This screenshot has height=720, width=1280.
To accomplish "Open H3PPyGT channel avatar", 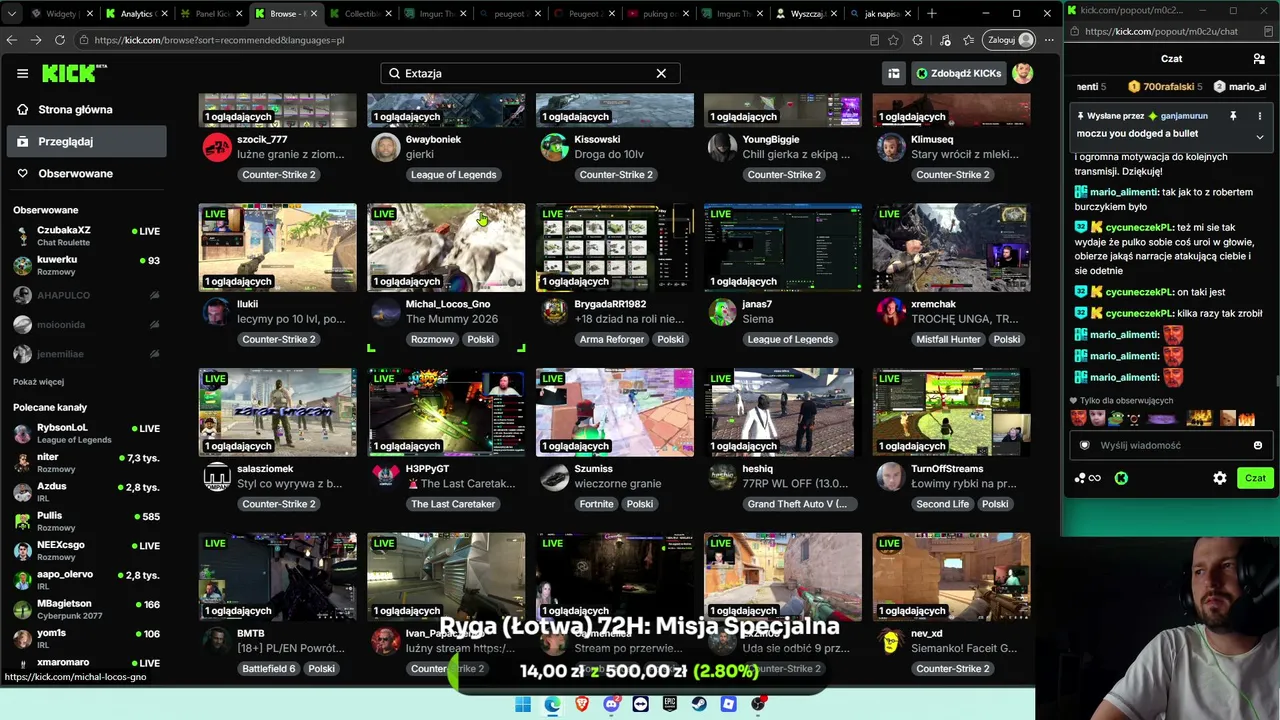I will pyautogui.click(x=385, y=476).
